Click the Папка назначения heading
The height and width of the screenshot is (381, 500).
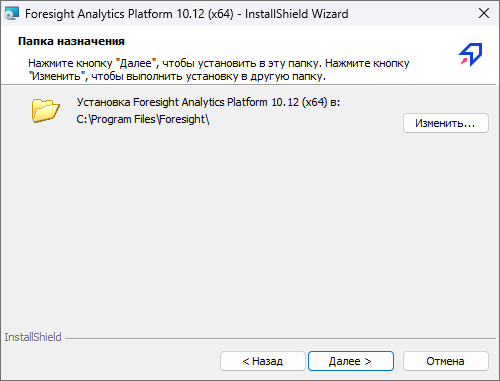[71, 41]
